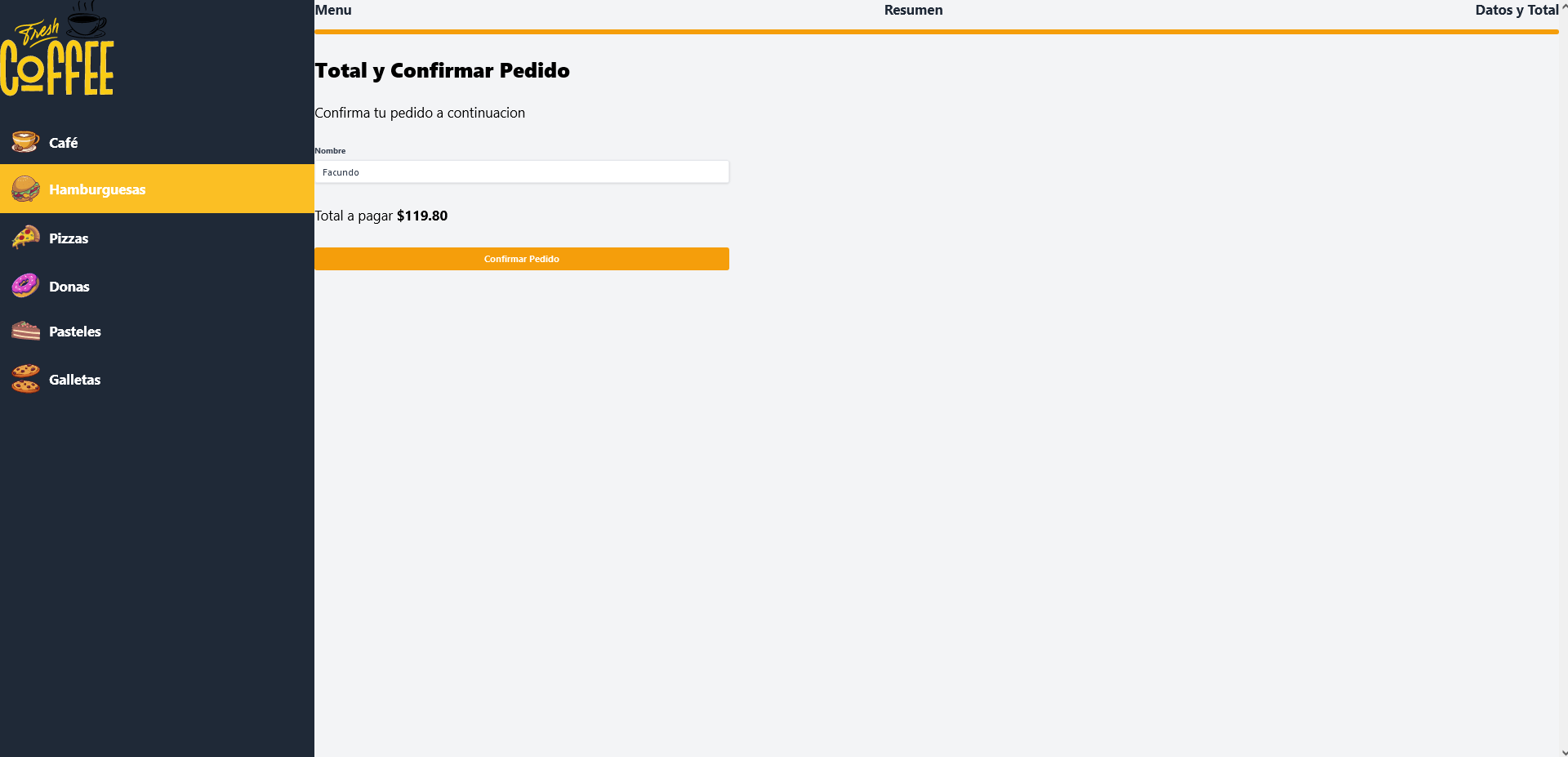1568x757 pixels.
Task: Open the Resumen tab
Action: [x=913, y=10]
